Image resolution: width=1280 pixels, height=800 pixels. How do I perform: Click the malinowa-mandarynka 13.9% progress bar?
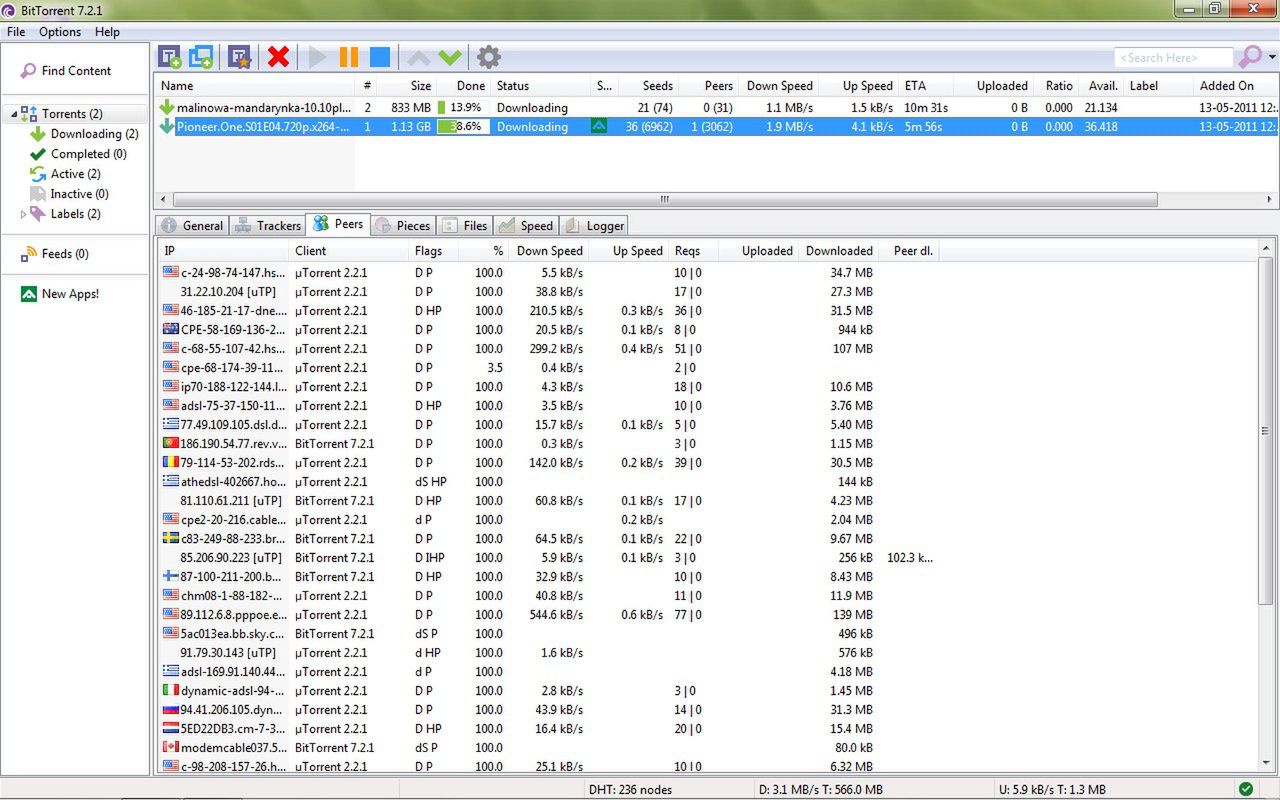click(x=462, y=107)
